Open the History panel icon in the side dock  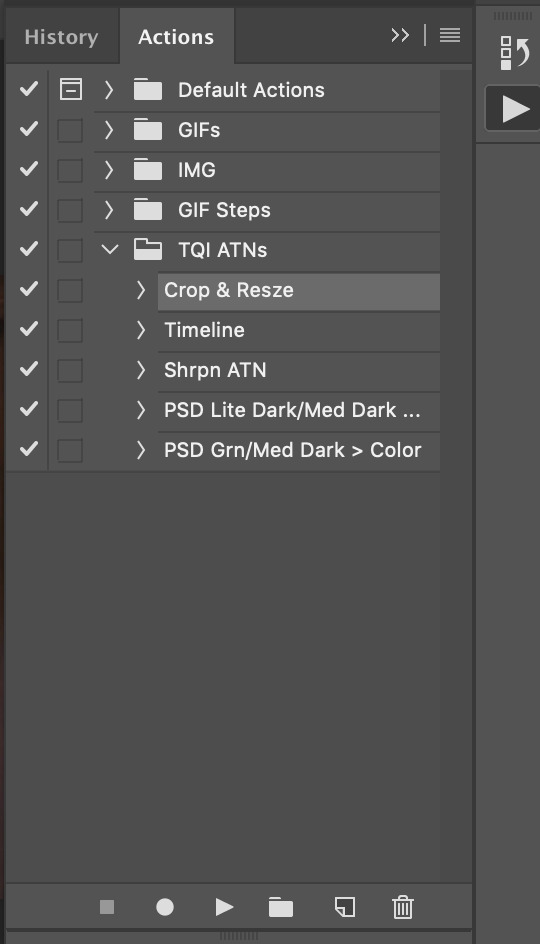[x=515, y=53]
